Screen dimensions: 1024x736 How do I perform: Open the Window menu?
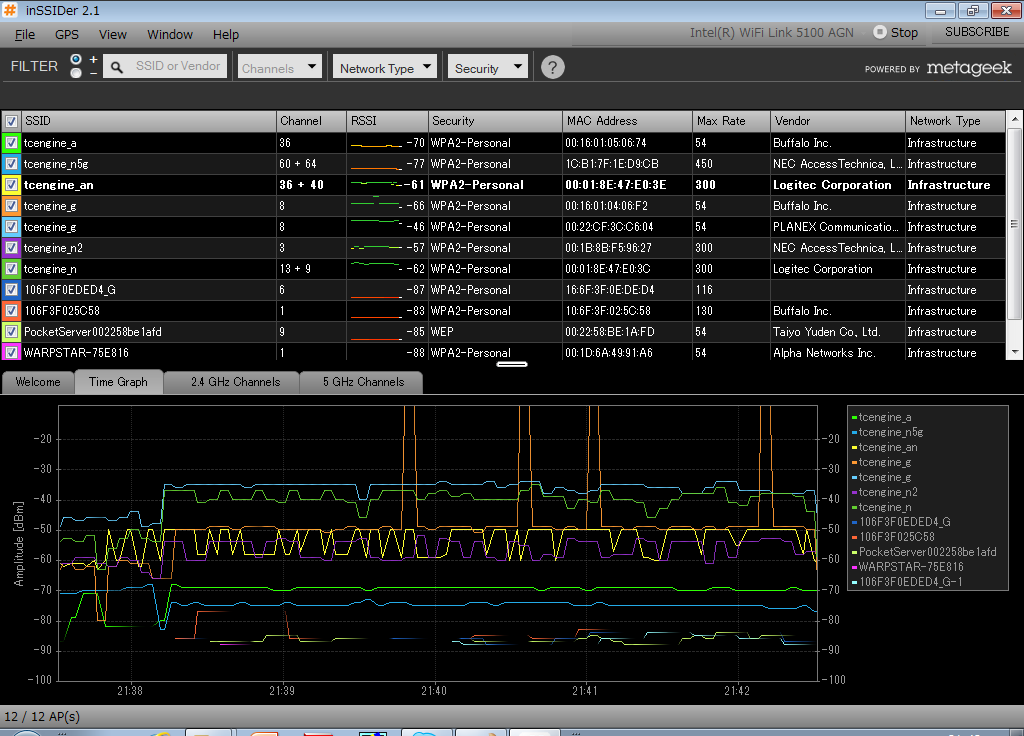(x=170, y=35)
